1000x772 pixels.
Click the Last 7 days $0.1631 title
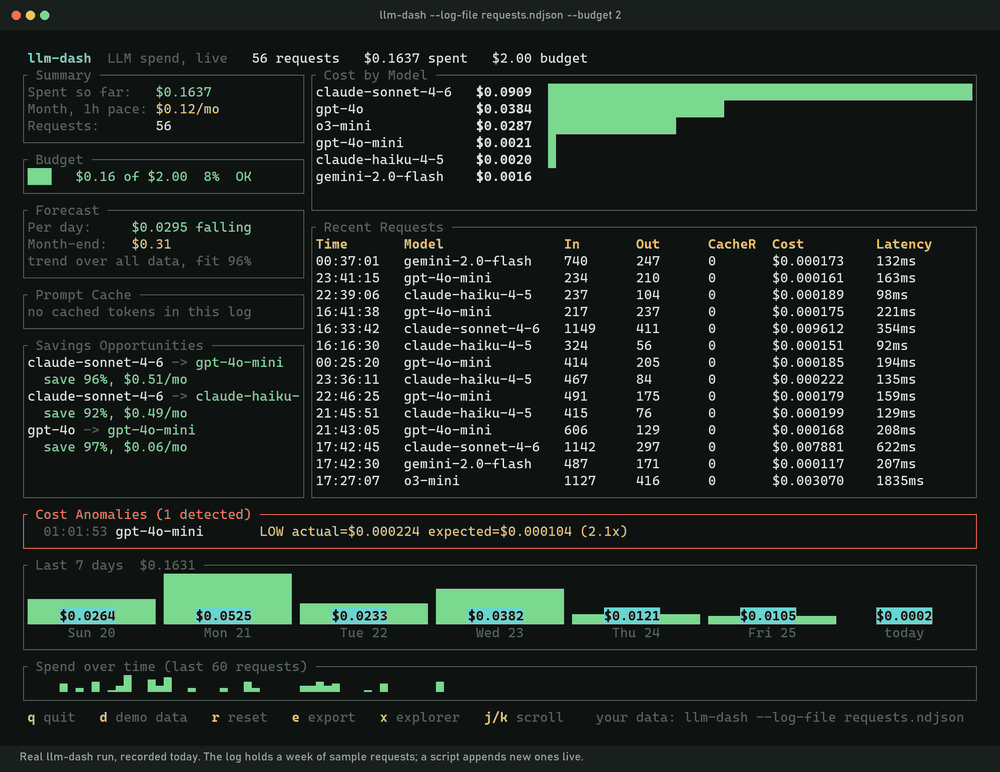115,565
